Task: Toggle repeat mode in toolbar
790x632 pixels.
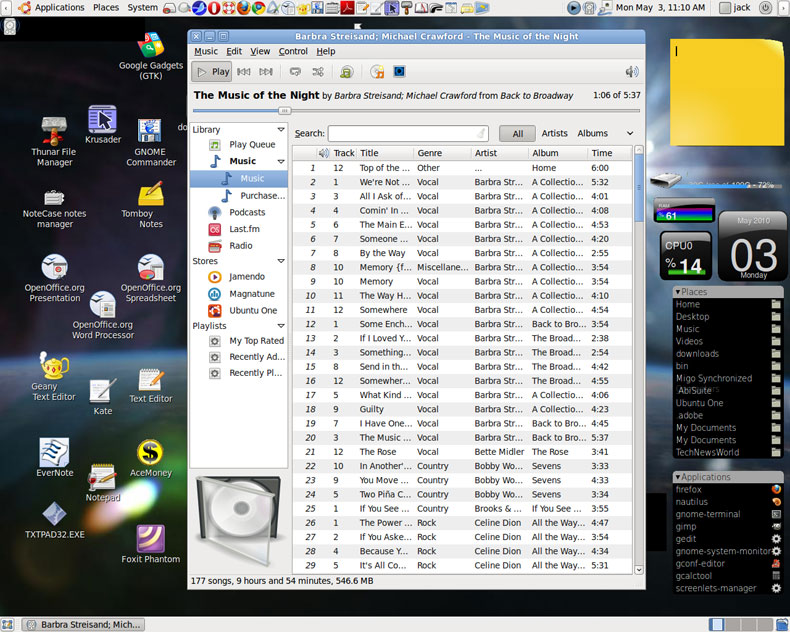Action: coord(295,72)
